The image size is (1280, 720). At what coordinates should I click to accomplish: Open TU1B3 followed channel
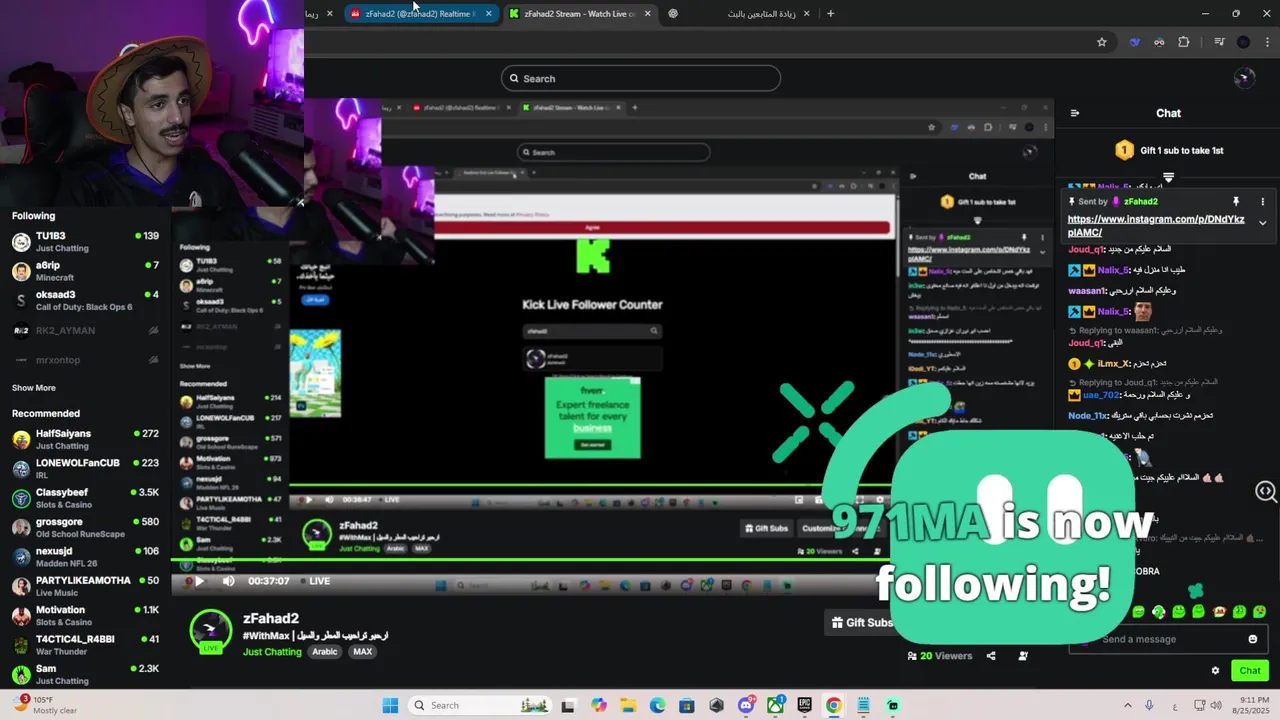click(x=85, y=242)
